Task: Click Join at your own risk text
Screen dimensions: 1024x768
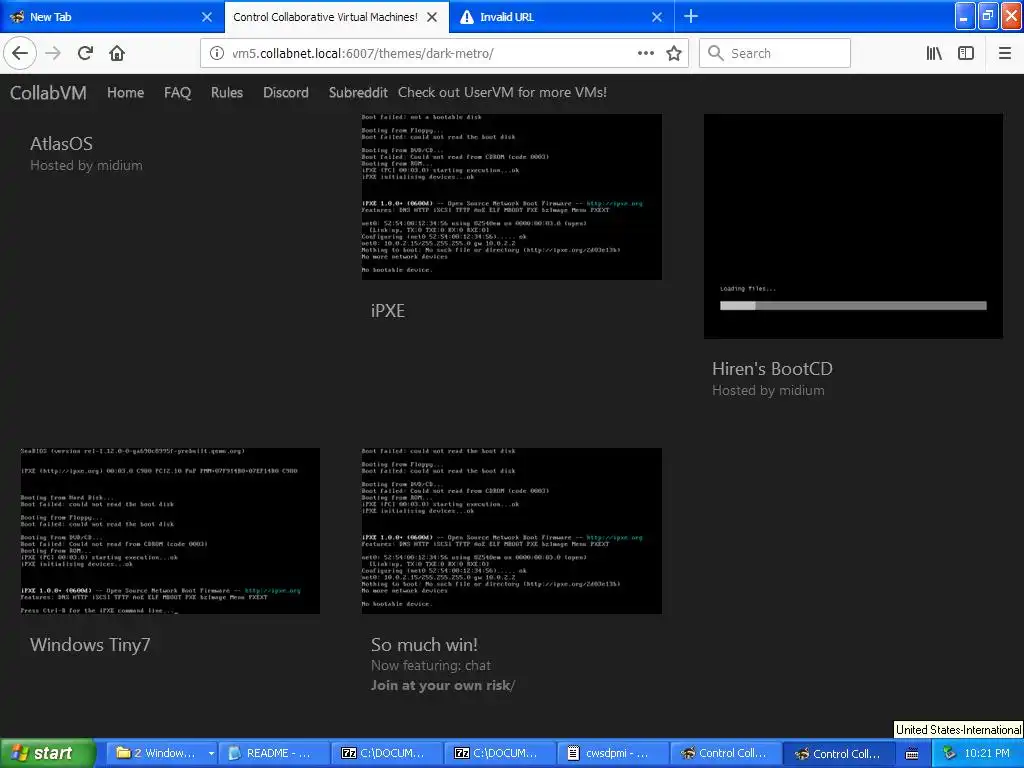Action: (x=443, y=686)
